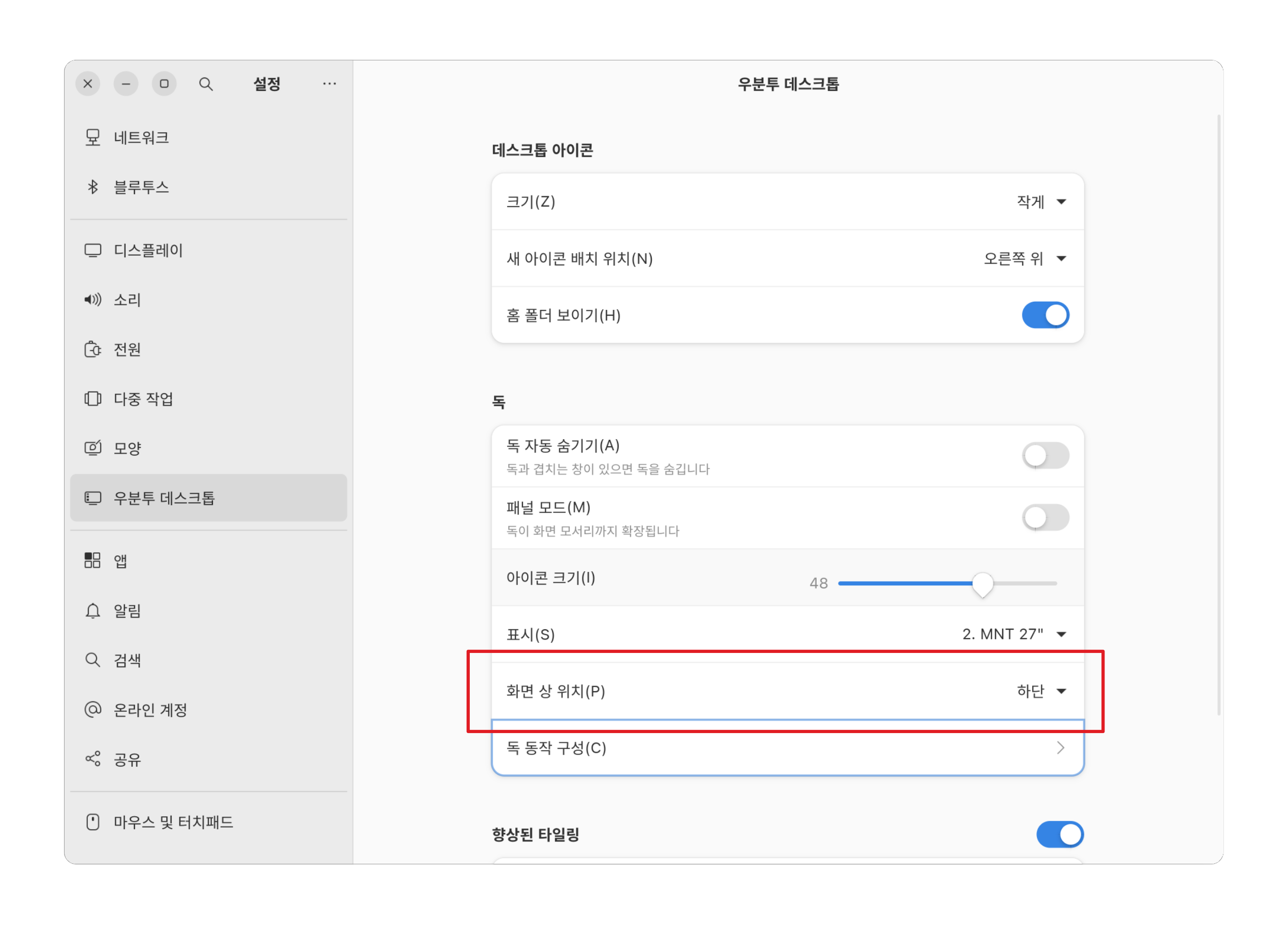
Task: Turn on 패널 모드 switch
Action: [1046, 517]
